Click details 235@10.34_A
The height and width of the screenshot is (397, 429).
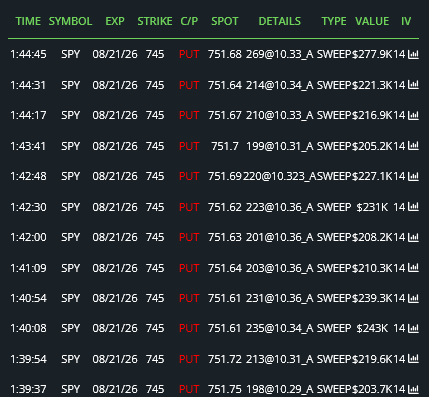280,328
